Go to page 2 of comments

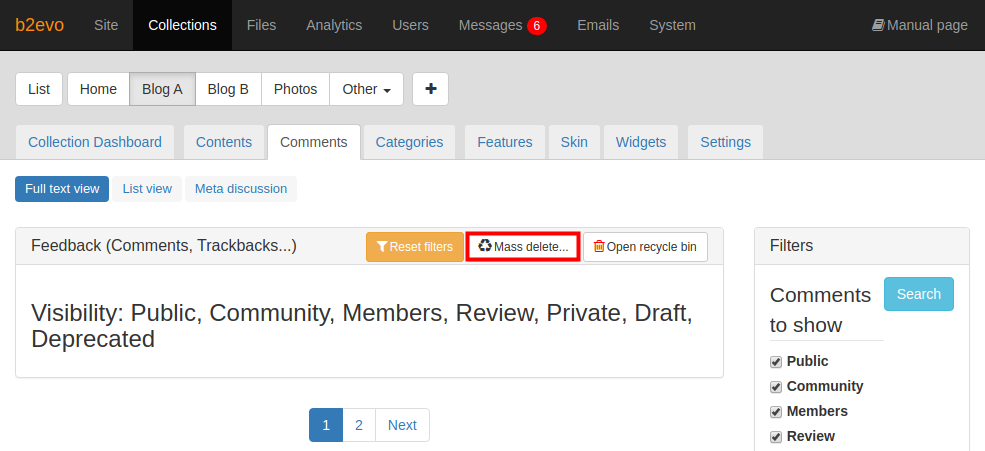coord(359,425)
